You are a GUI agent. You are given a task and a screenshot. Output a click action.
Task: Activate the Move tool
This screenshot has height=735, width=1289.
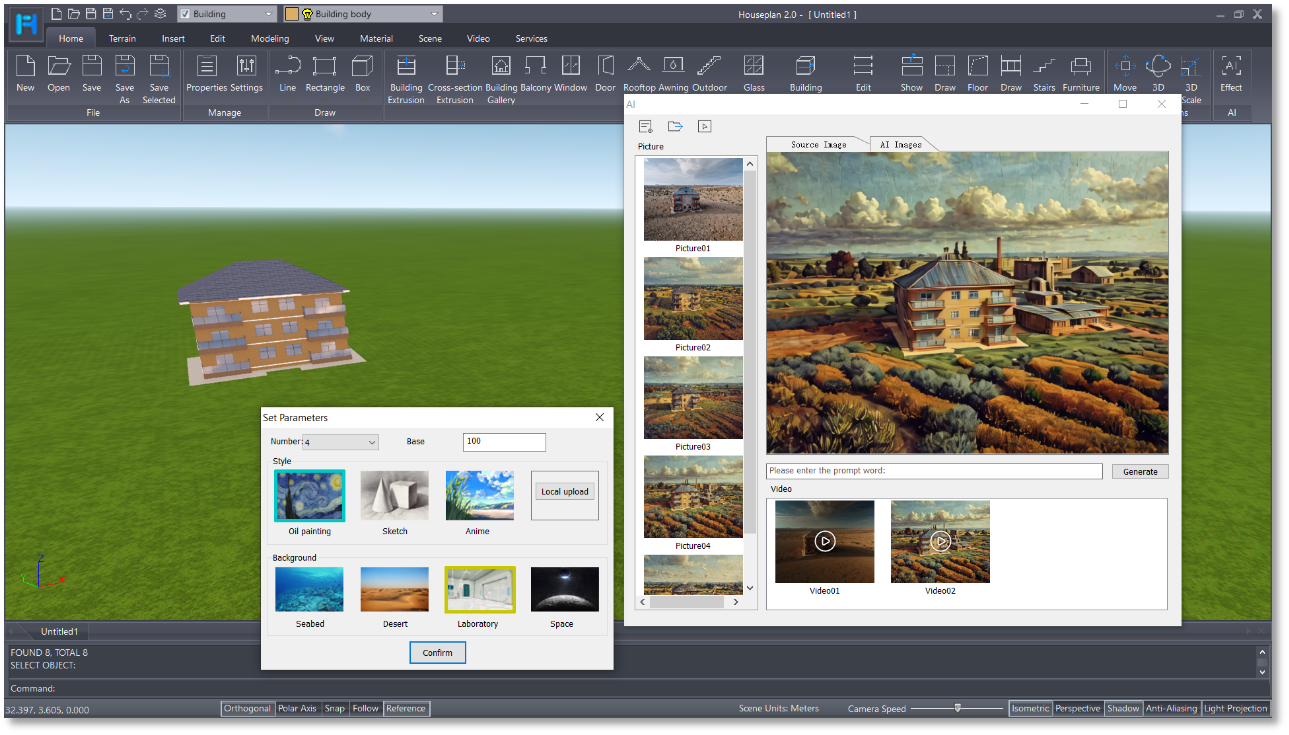coord(1124,72)
